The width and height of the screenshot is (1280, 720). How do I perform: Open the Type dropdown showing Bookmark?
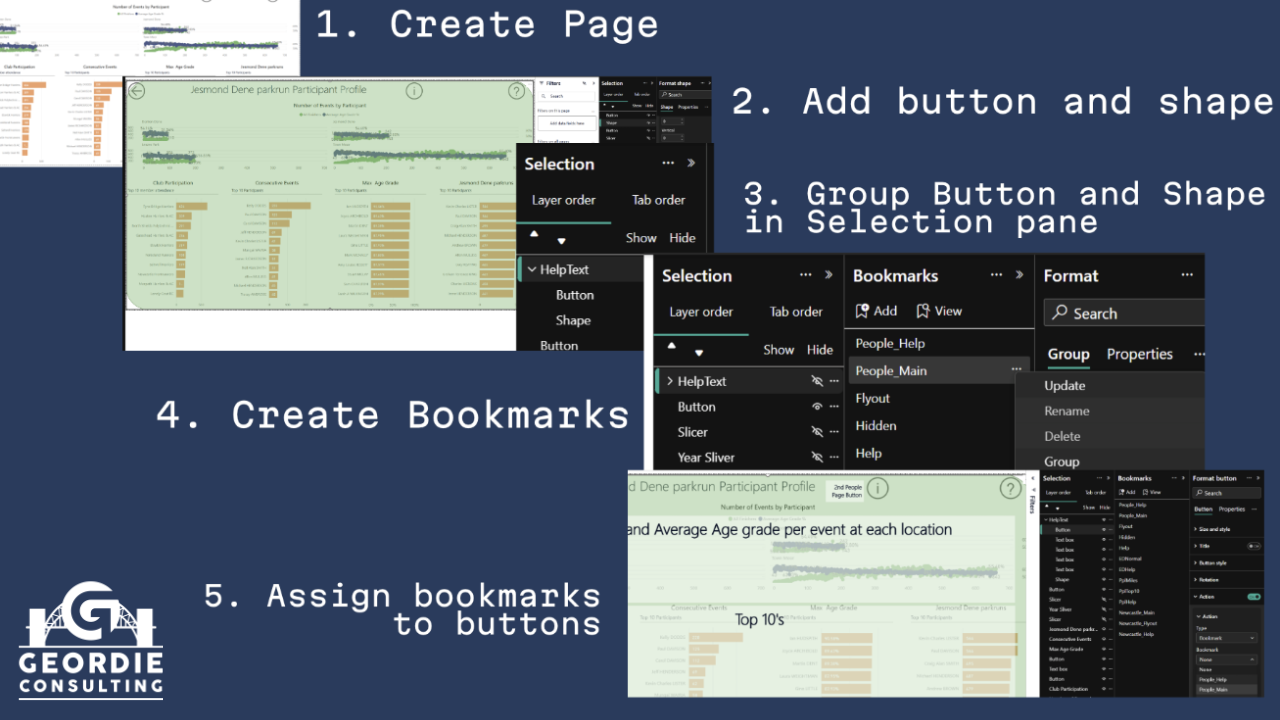(1227, 637)
